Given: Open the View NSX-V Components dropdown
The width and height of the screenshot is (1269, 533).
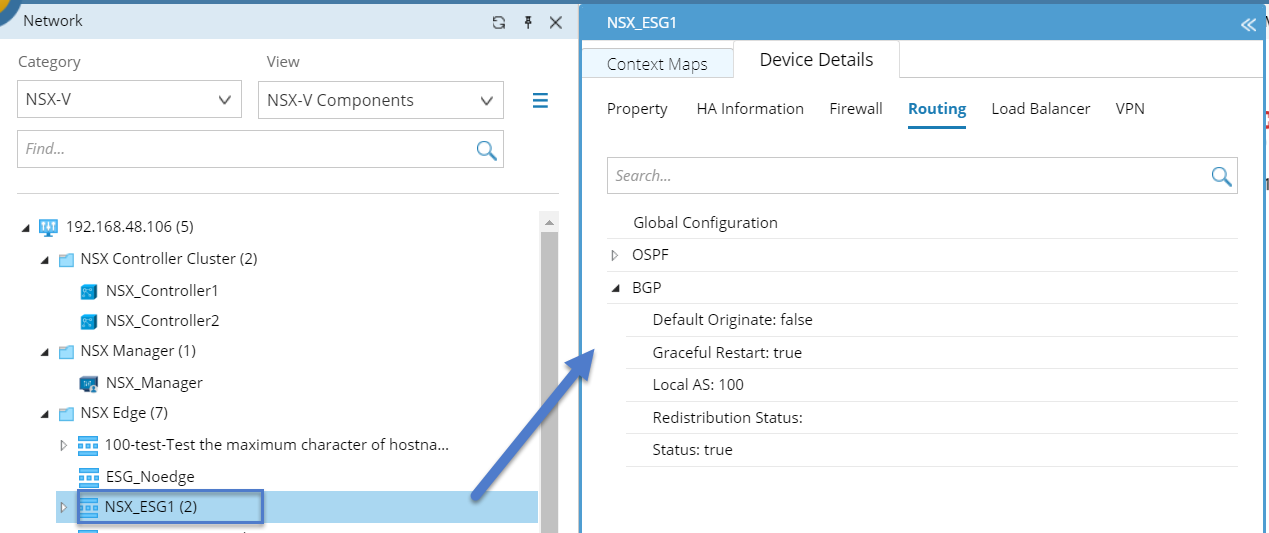Looking at the screenshot, I should [380, 100].
